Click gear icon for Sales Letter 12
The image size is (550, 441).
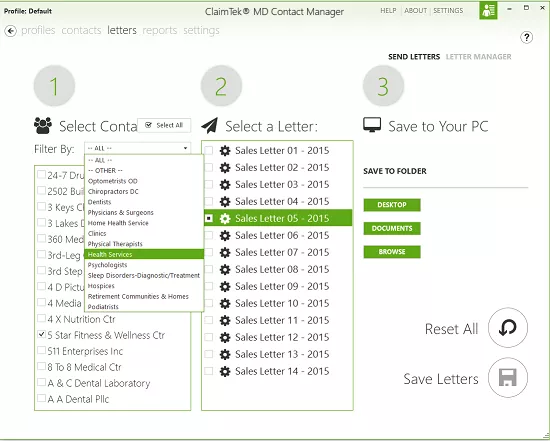click(x=225, y=337)
